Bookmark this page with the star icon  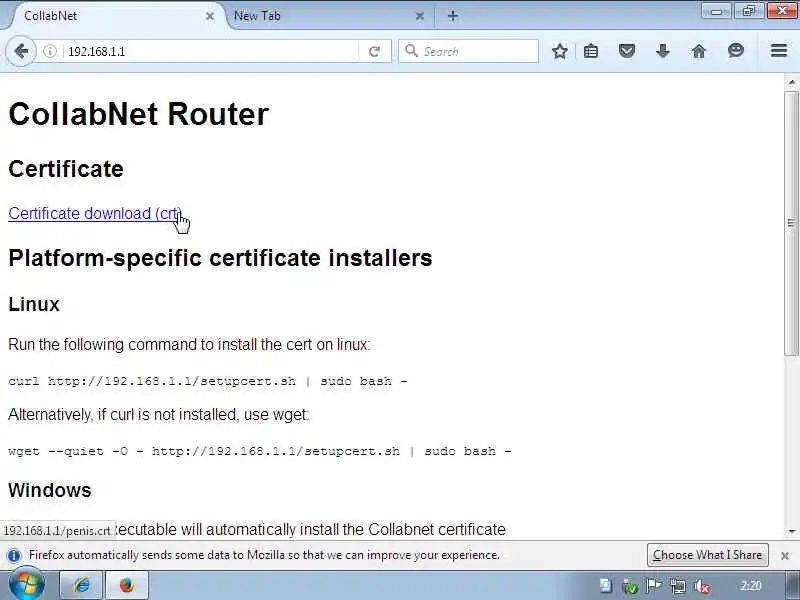[x=560, y=51]
